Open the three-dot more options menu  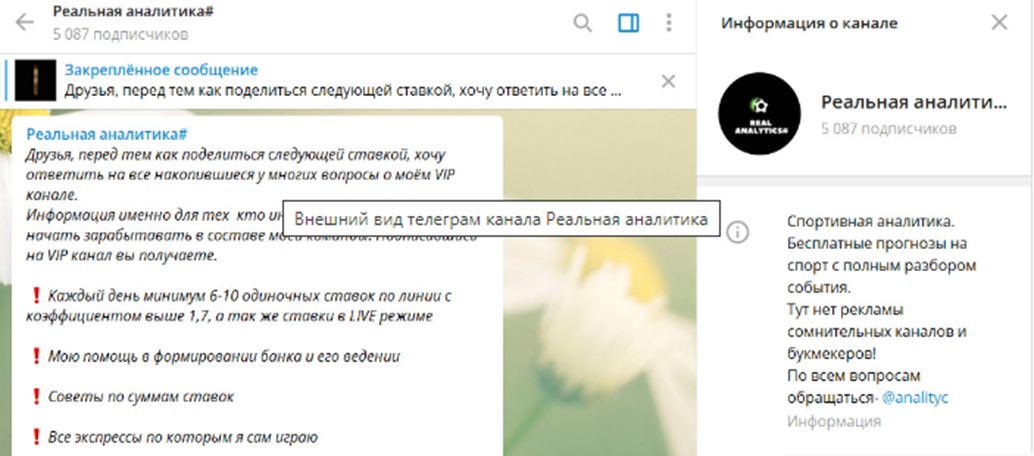pos(669,24)
